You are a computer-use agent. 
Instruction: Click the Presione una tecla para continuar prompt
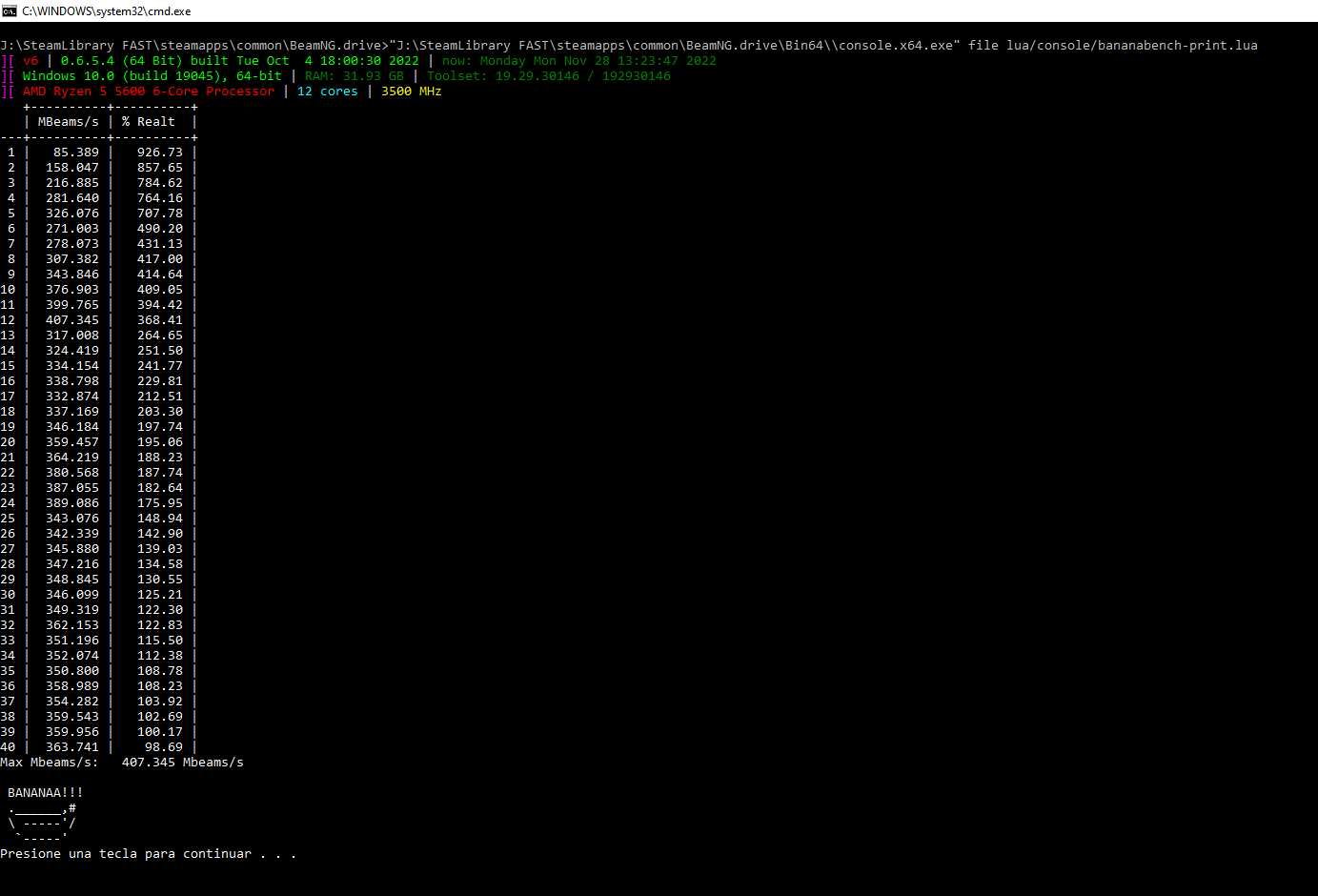coord(149,854)
